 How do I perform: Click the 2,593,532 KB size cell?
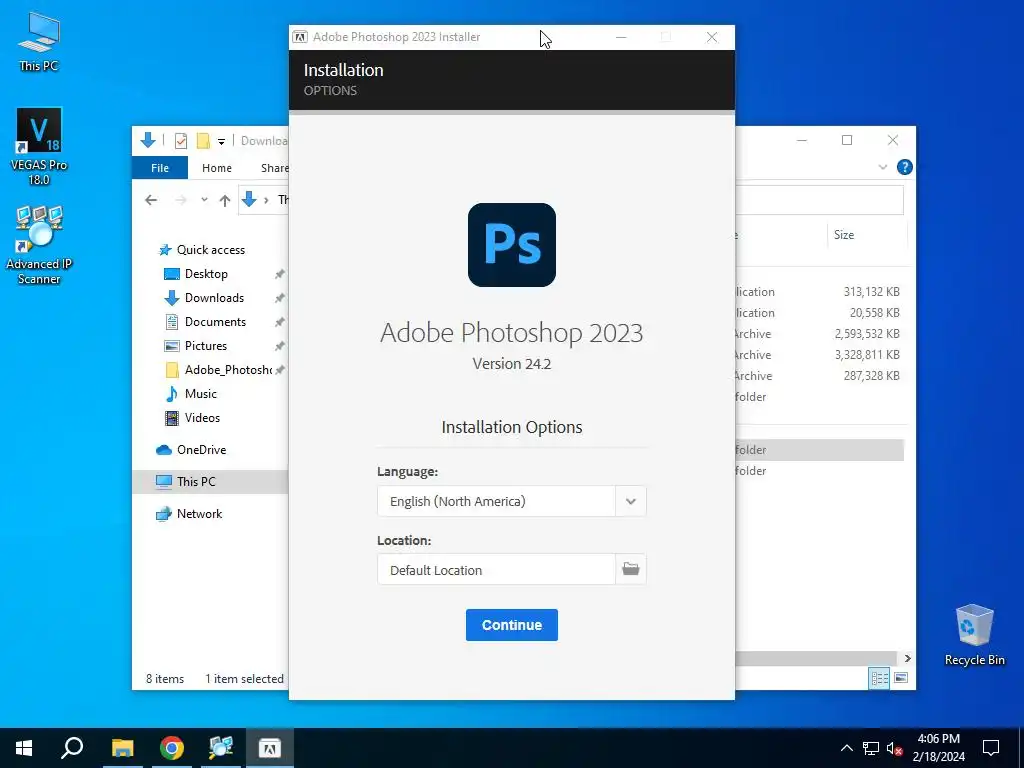(x=867, y=334)
